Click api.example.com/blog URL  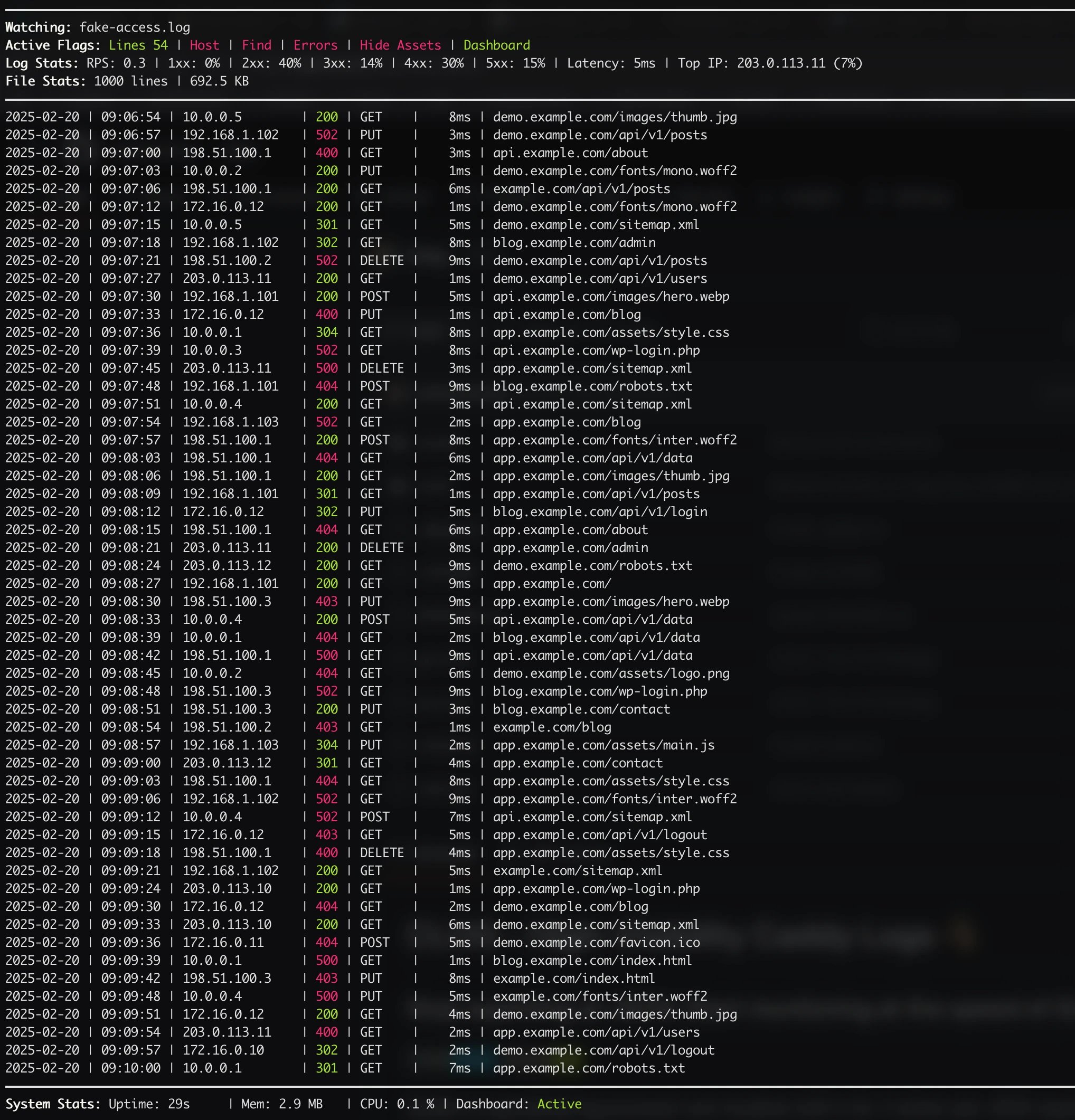click(567, 315)
